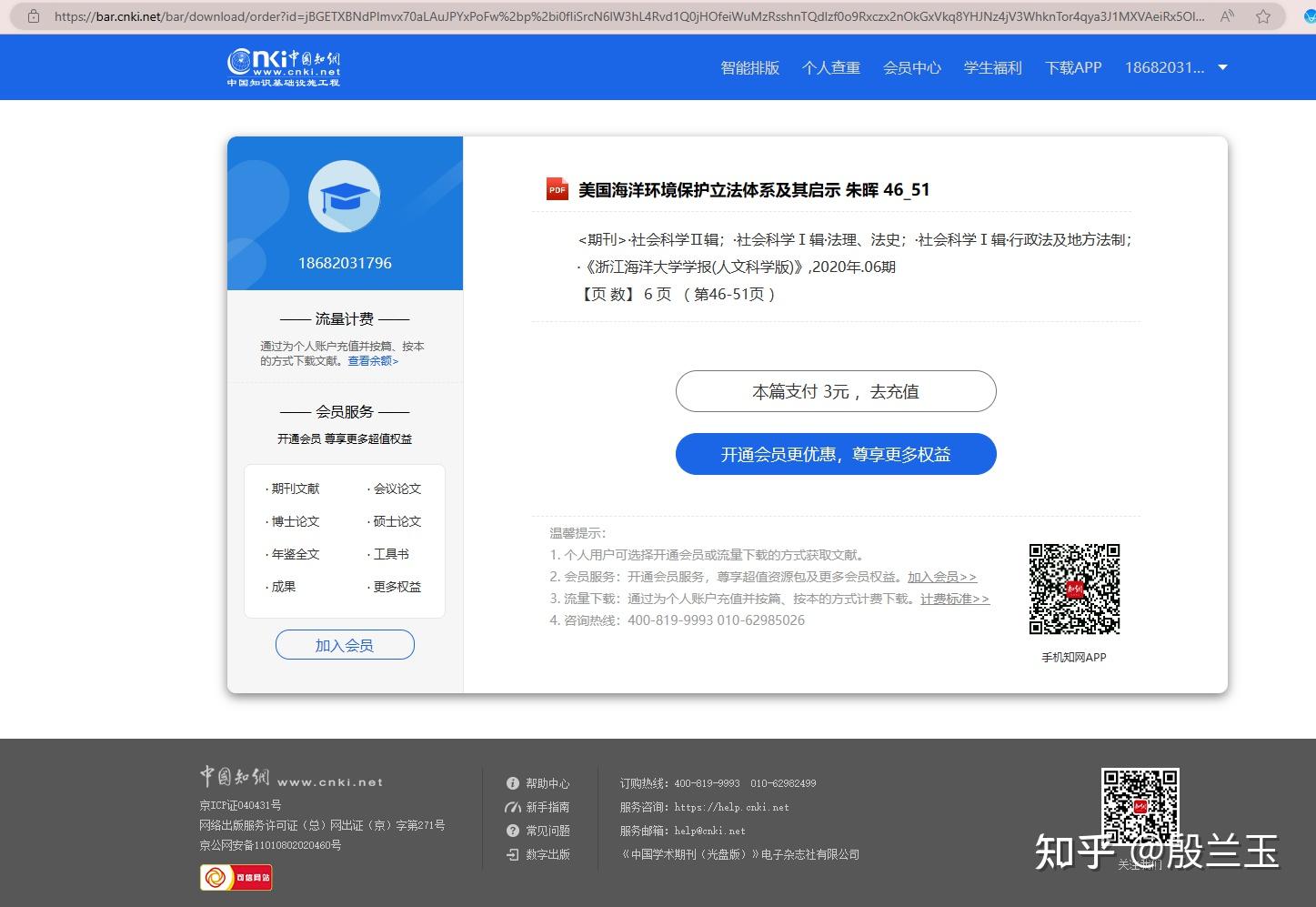Click the 查看余额> link
The height and width of the screenshot is (907, 1316).
pos(373,361)
